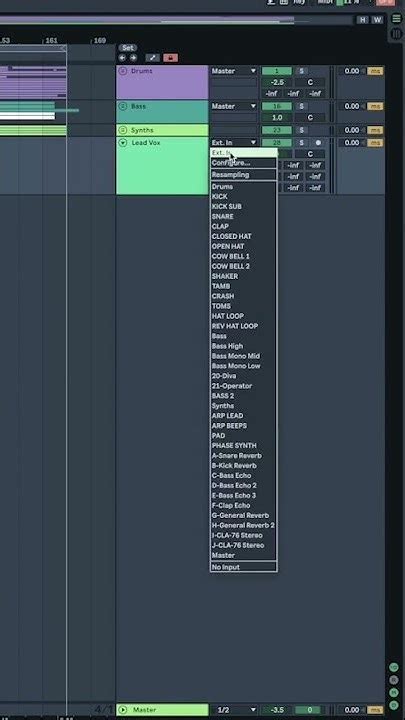Click the Set locator button
Screen dimensions: 405x720
(128, 48)
